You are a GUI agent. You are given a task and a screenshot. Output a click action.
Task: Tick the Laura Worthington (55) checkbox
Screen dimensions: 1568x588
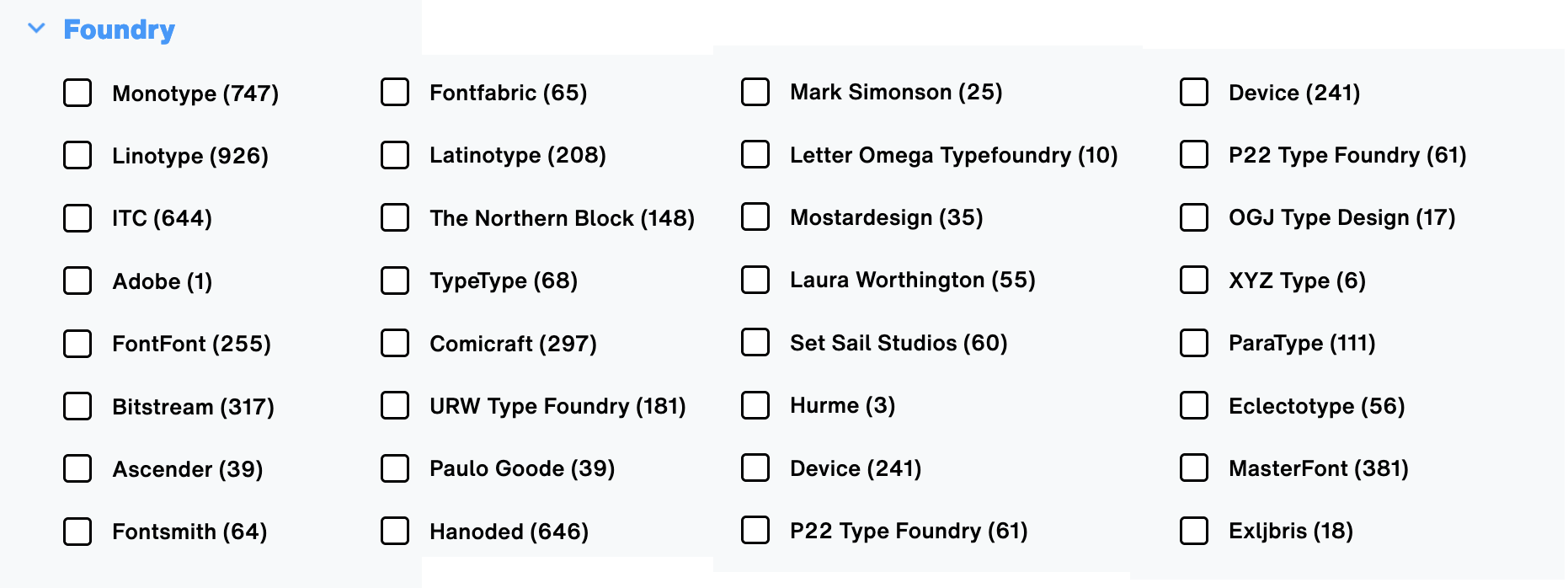[x=755, y=280]
